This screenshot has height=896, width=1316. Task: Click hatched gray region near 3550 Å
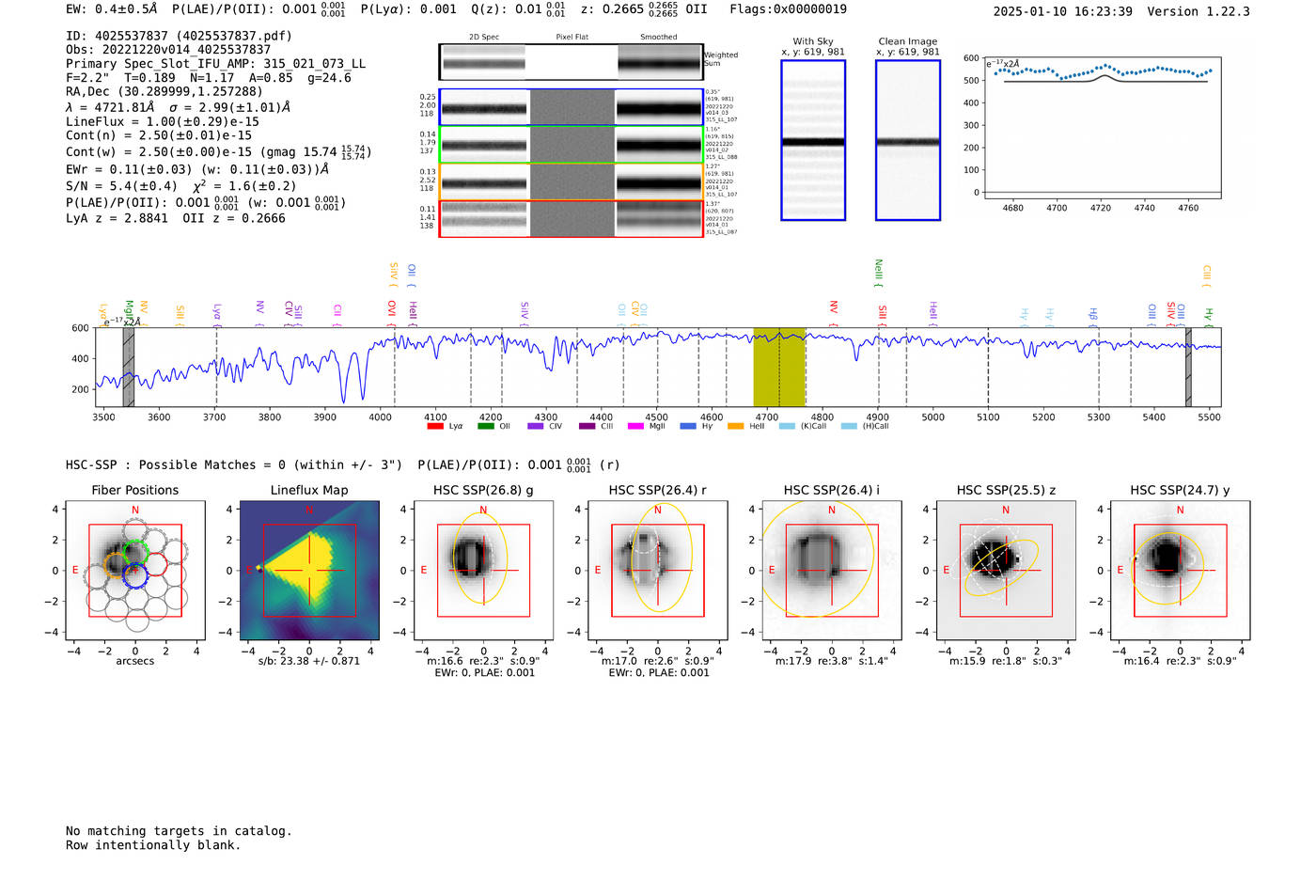pos(129,367)
